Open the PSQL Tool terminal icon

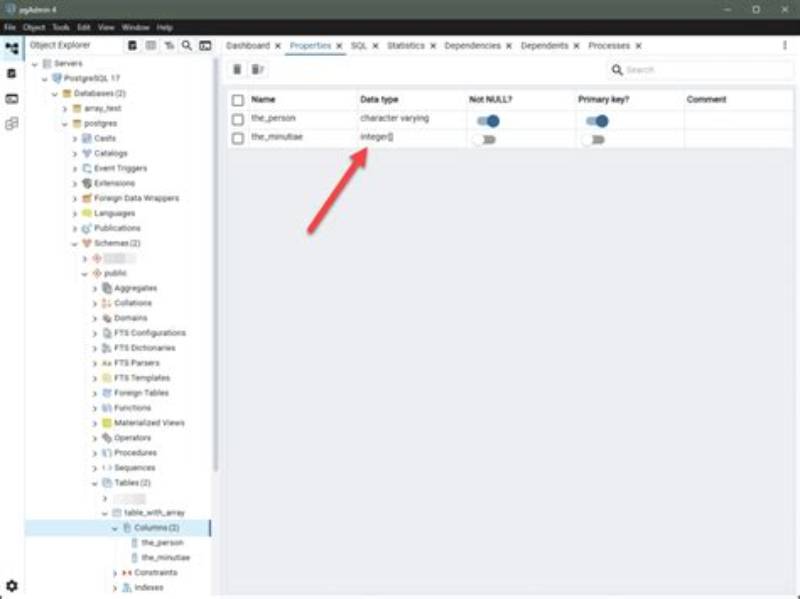click(205, 45)
